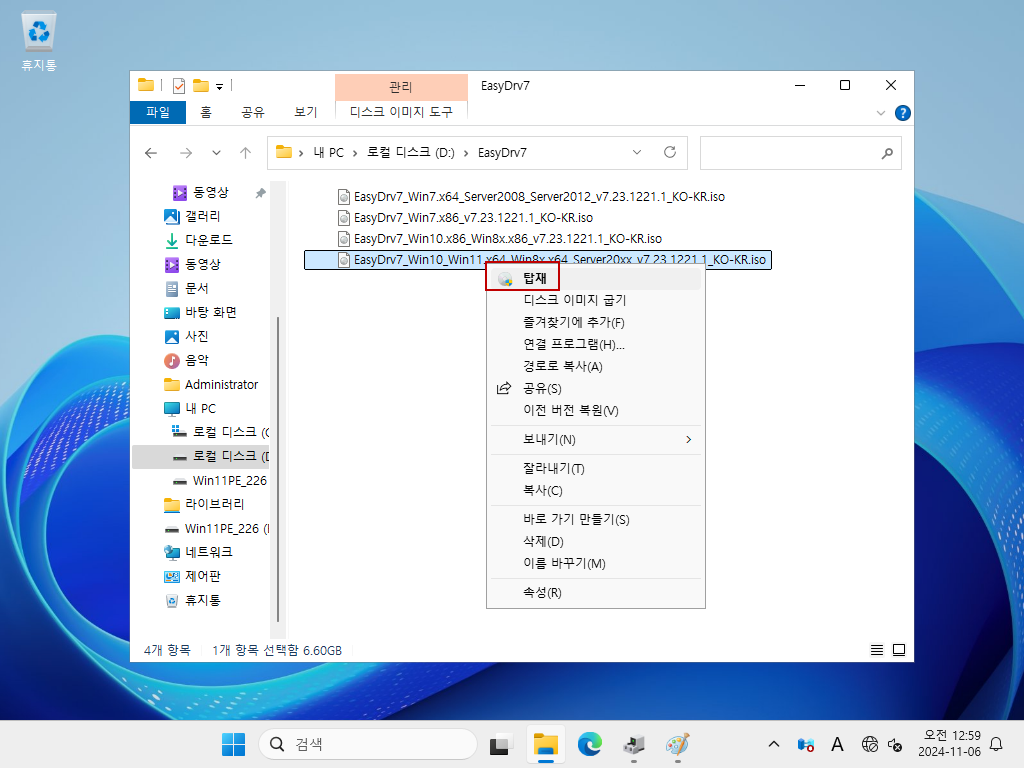Open the 디스크 이미지 도구 tab
Image resolution: width=1024 pixels, height=768 pixels.
click(x=401, y=112)
